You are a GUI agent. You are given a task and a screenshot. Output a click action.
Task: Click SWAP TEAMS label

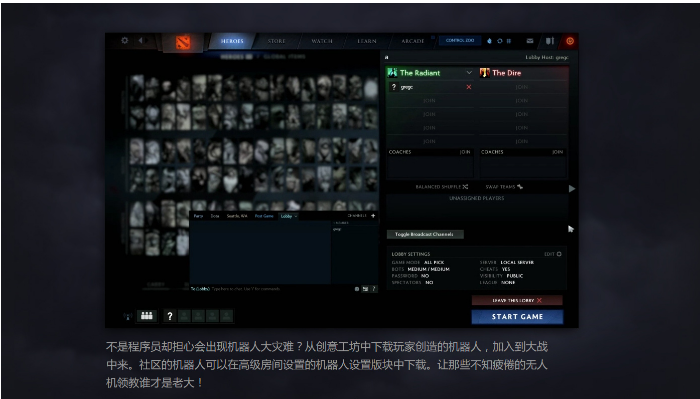(x=500, y=187)
